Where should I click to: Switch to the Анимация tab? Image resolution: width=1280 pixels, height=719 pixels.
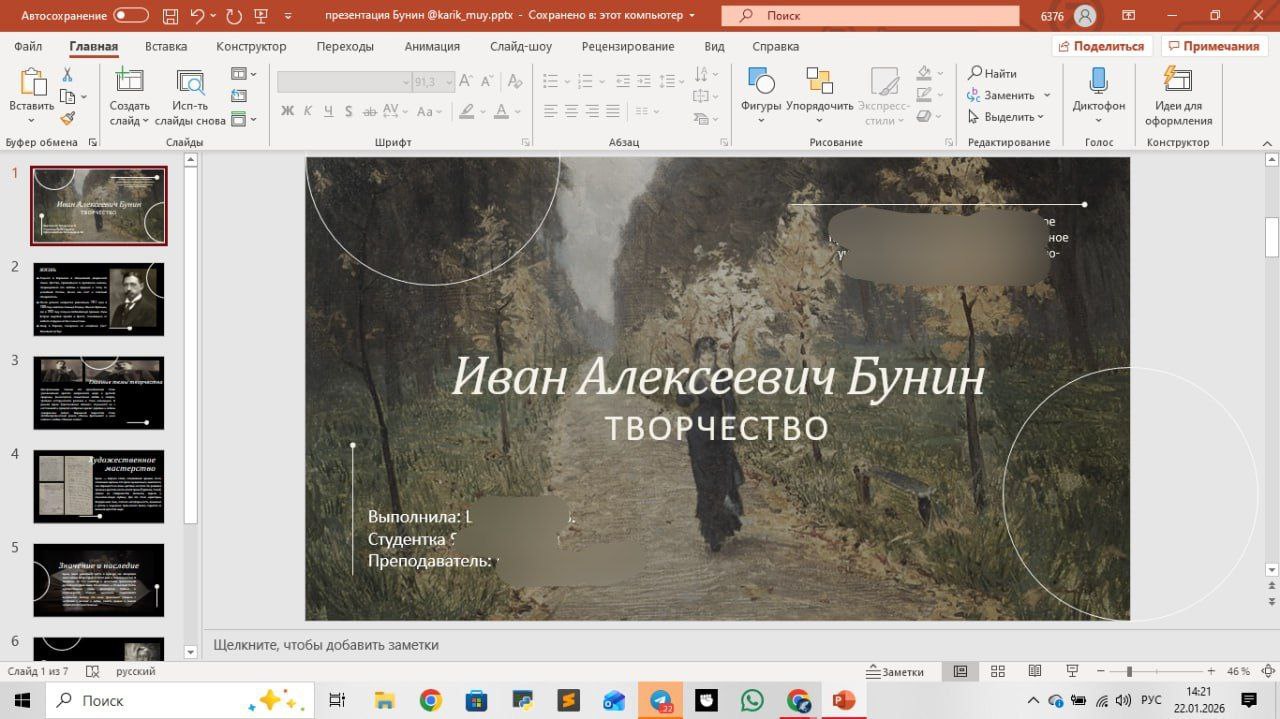click(x=432, y=46)
